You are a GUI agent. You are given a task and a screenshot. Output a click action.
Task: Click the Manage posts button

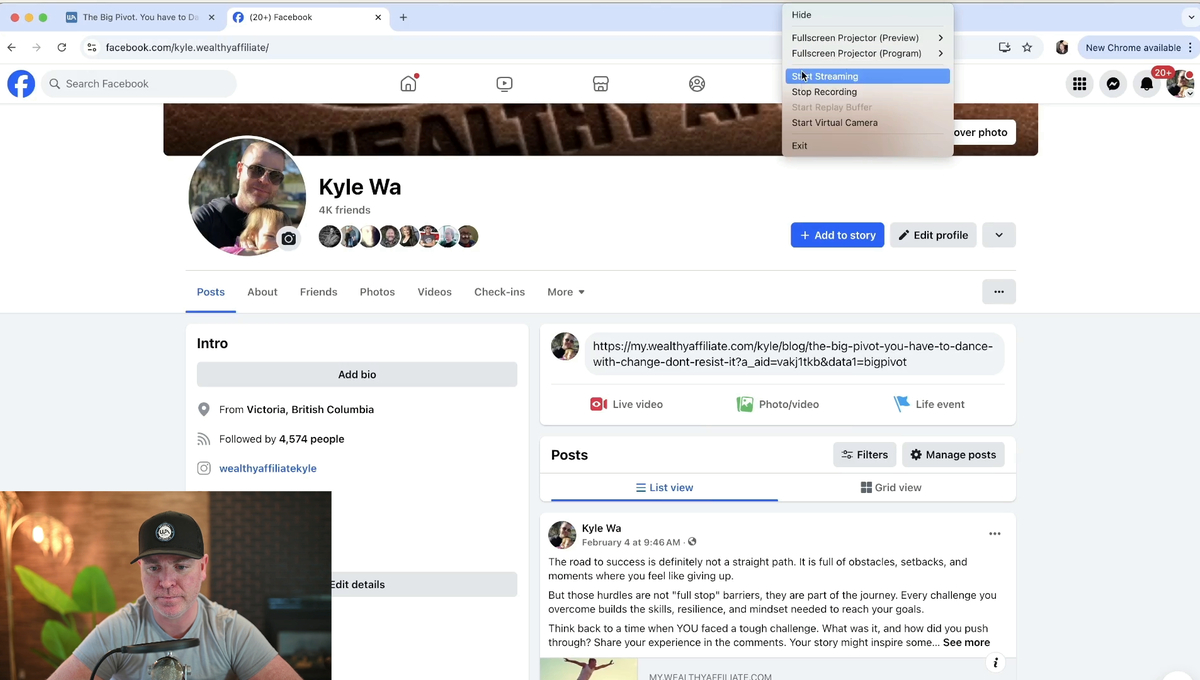(x=953, y=455)
